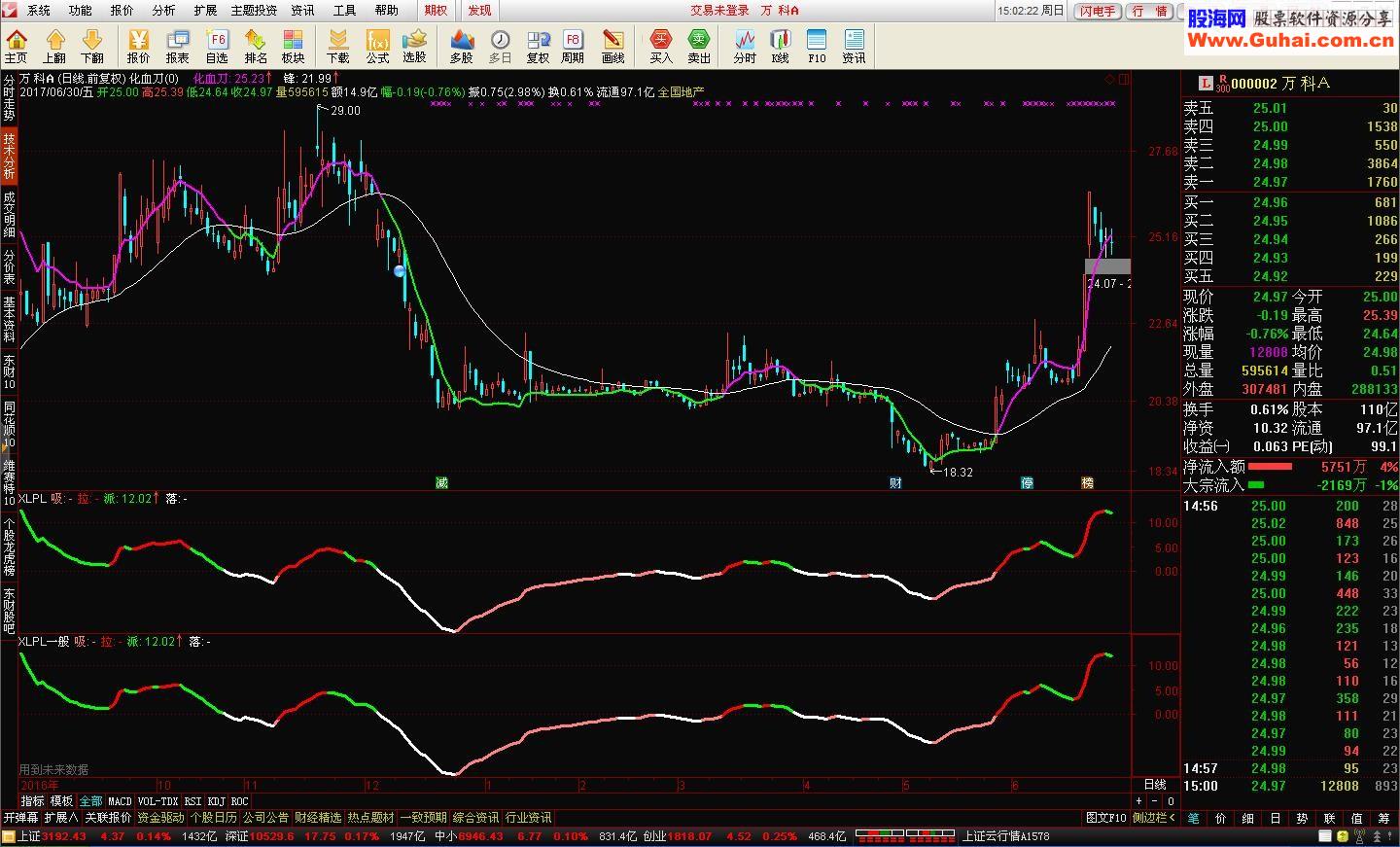Open the 报表 reports toolbar icon
Screen dimensions: 1400x847
[x=177, y=46]
